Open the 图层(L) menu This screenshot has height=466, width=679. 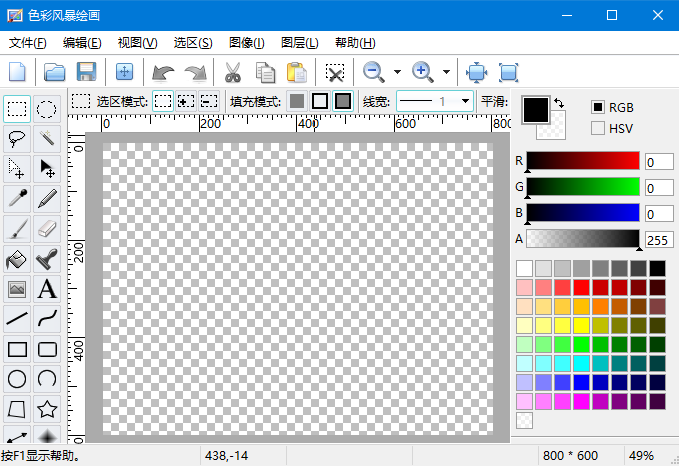pos(299,43)
